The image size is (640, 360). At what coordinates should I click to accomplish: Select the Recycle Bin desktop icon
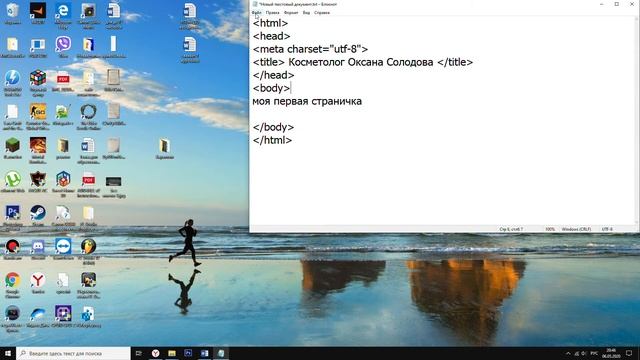(13, 13)
